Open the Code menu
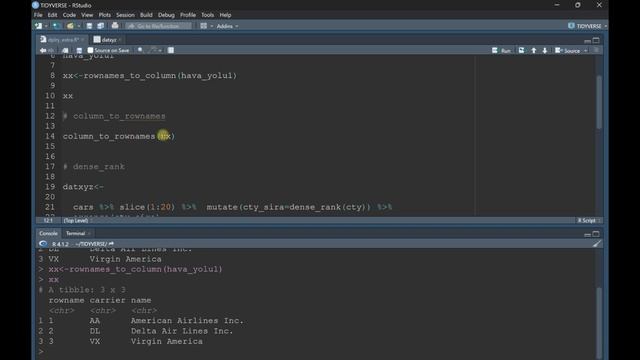 click(69, 15)
